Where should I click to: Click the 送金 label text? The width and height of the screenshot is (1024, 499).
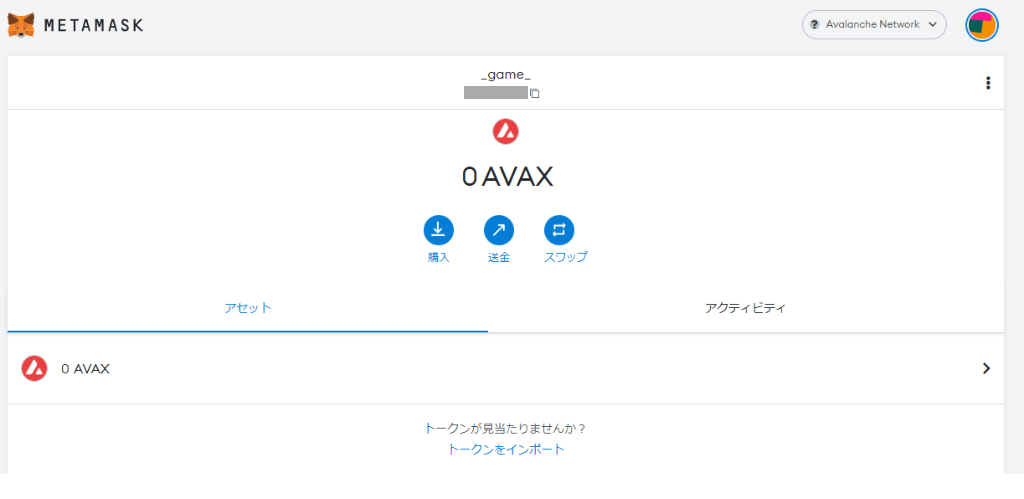click(498, 257)
